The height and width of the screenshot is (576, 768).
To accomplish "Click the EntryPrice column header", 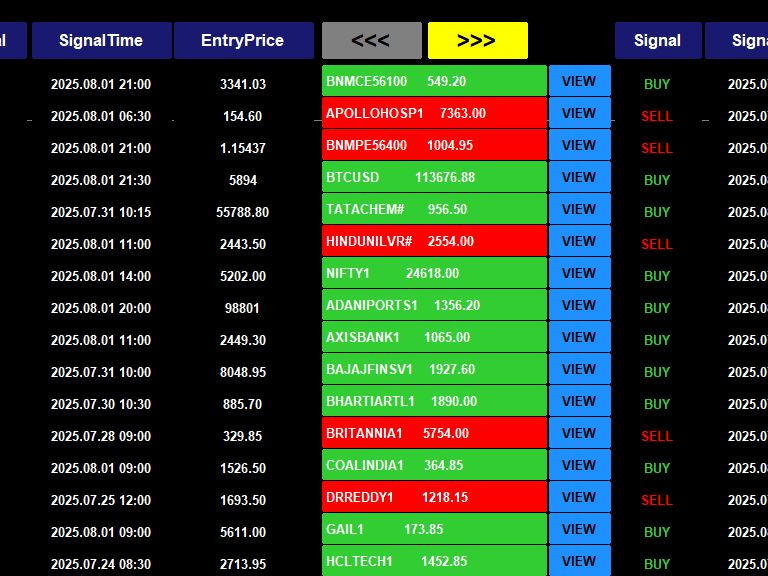I will coord(244,40).
